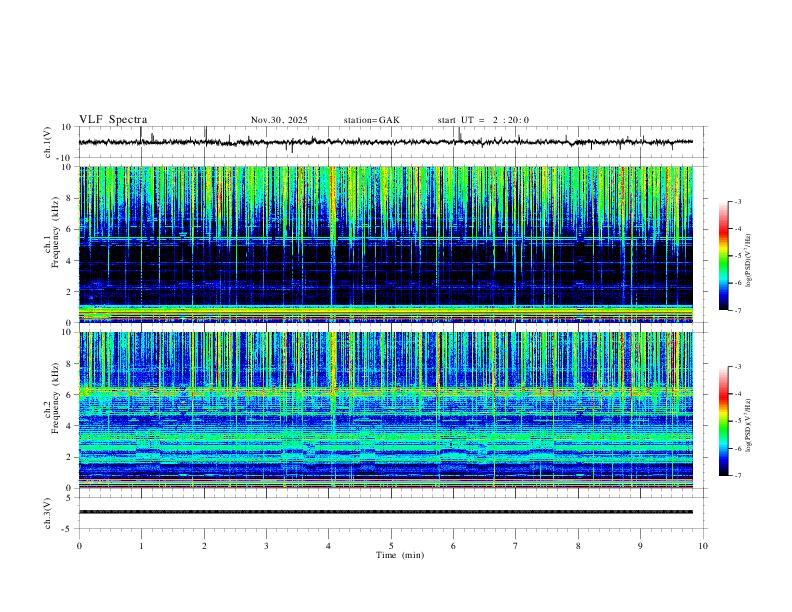This screenshot has height=612, width=792.
Task: Click the "-5" label on ch.1 color scale
Action: (x=738, y=256)
